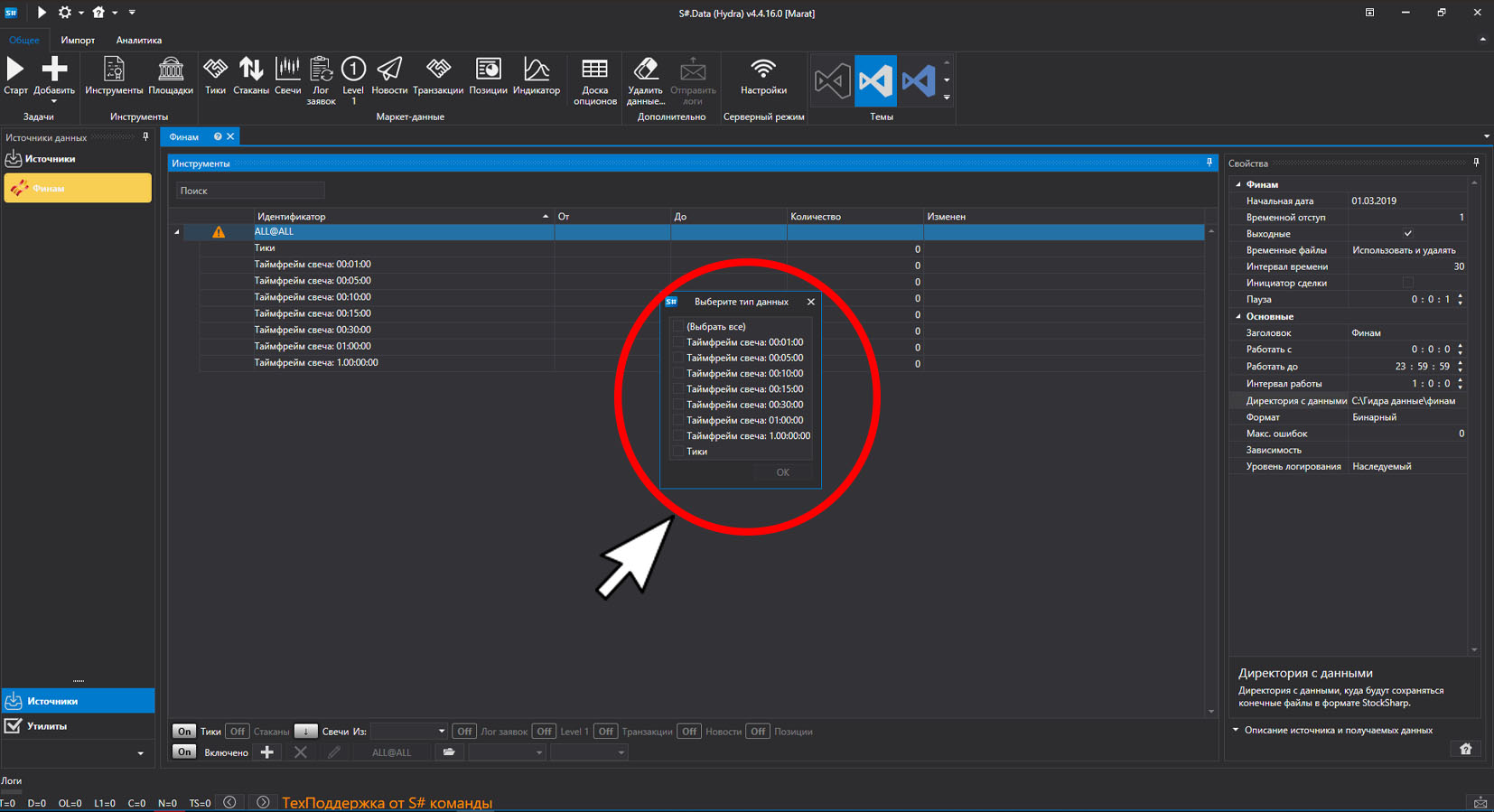Open the Свечи Из dropdown in bottom bar
The image size is (1494, 812).
(409, 732)
